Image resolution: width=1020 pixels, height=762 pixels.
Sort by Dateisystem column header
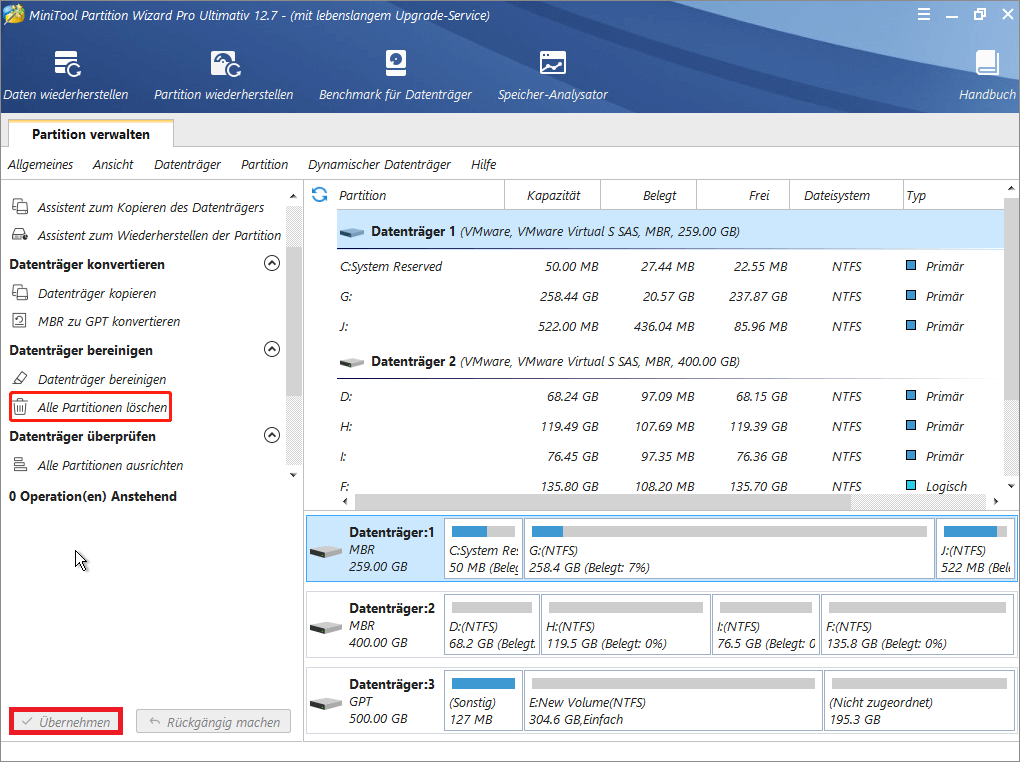click(x=846, y=195)
